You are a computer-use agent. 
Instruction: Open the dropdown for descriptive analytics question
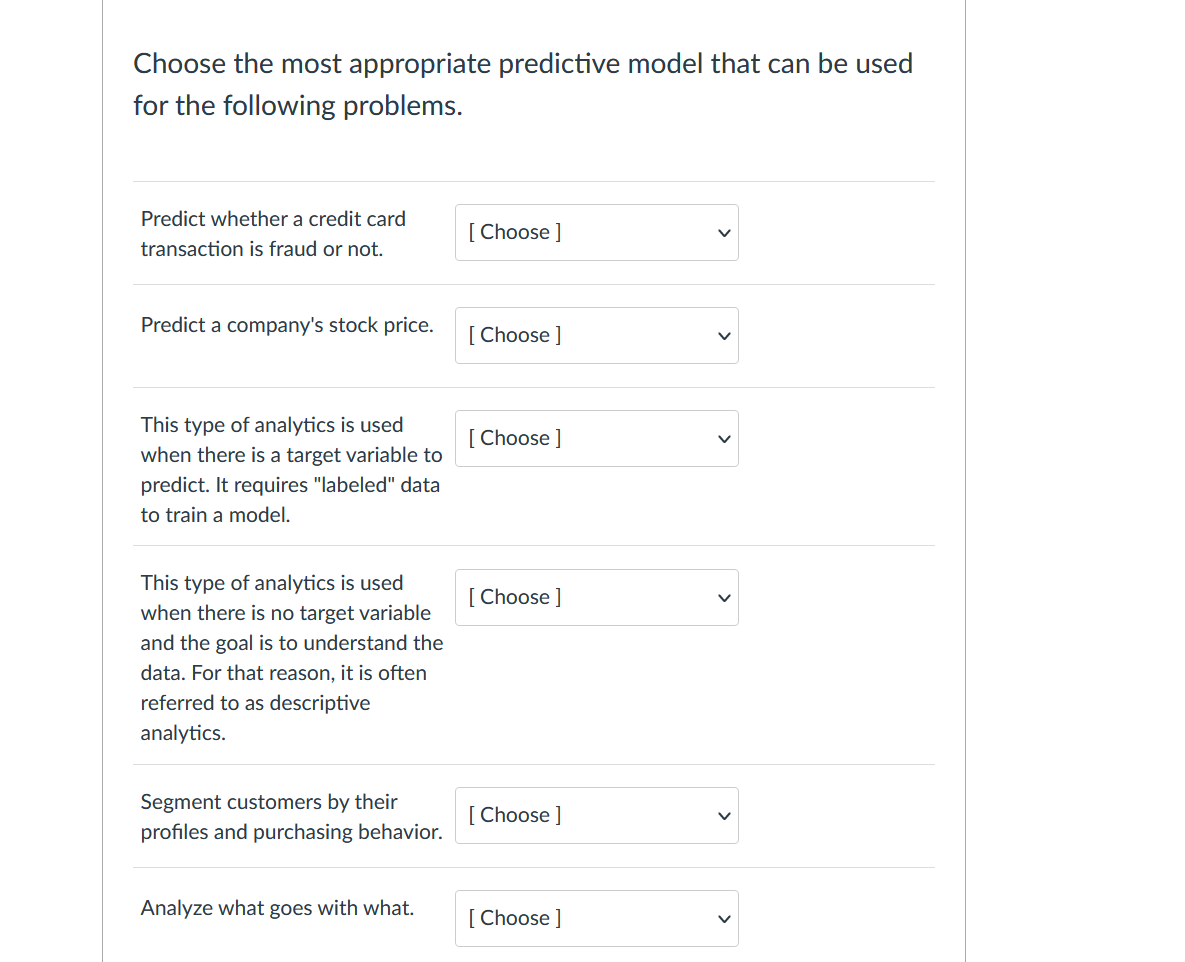coord(596,597)
